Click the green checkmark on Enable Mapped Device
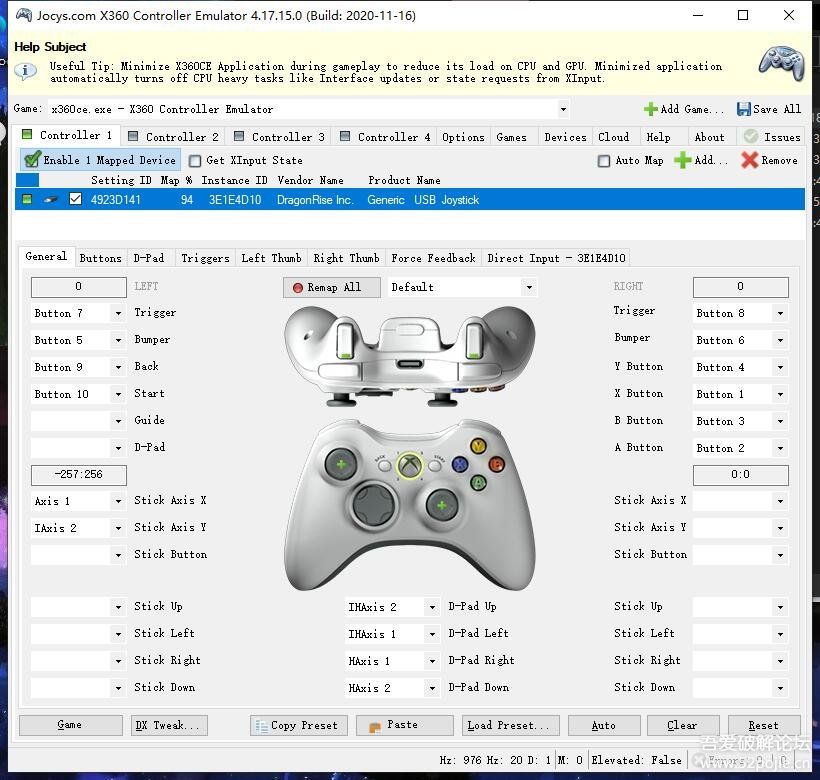820x780 pixels. pyautogui.click(x=32, y=159)
